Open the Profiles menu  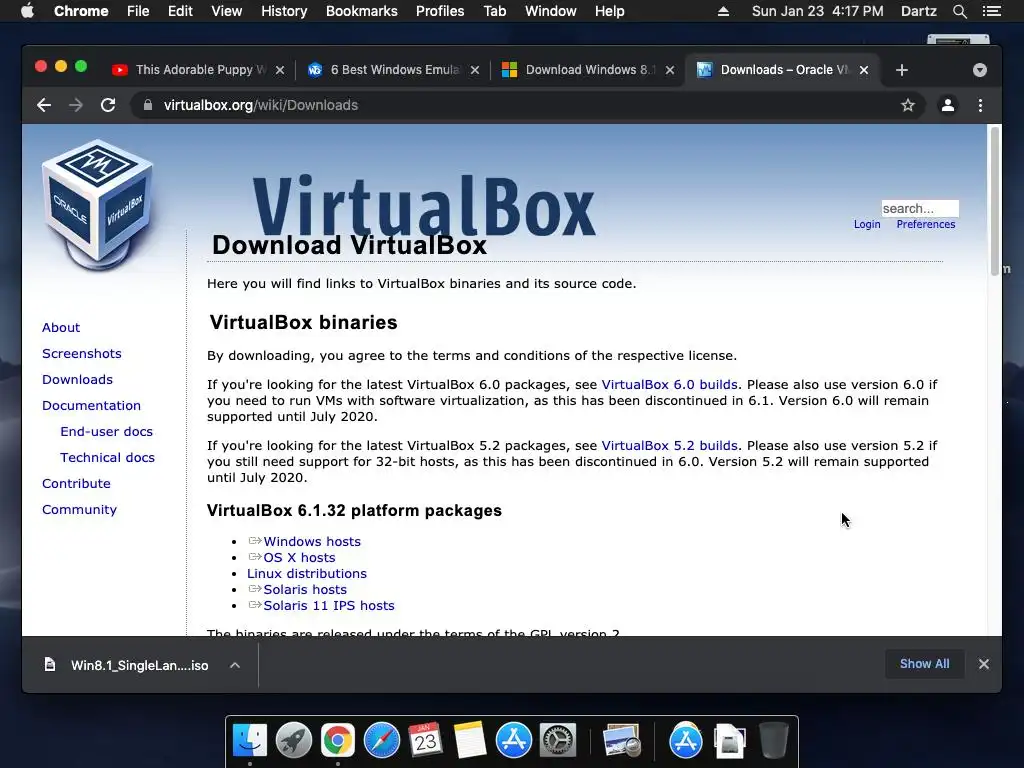[440, 11]
